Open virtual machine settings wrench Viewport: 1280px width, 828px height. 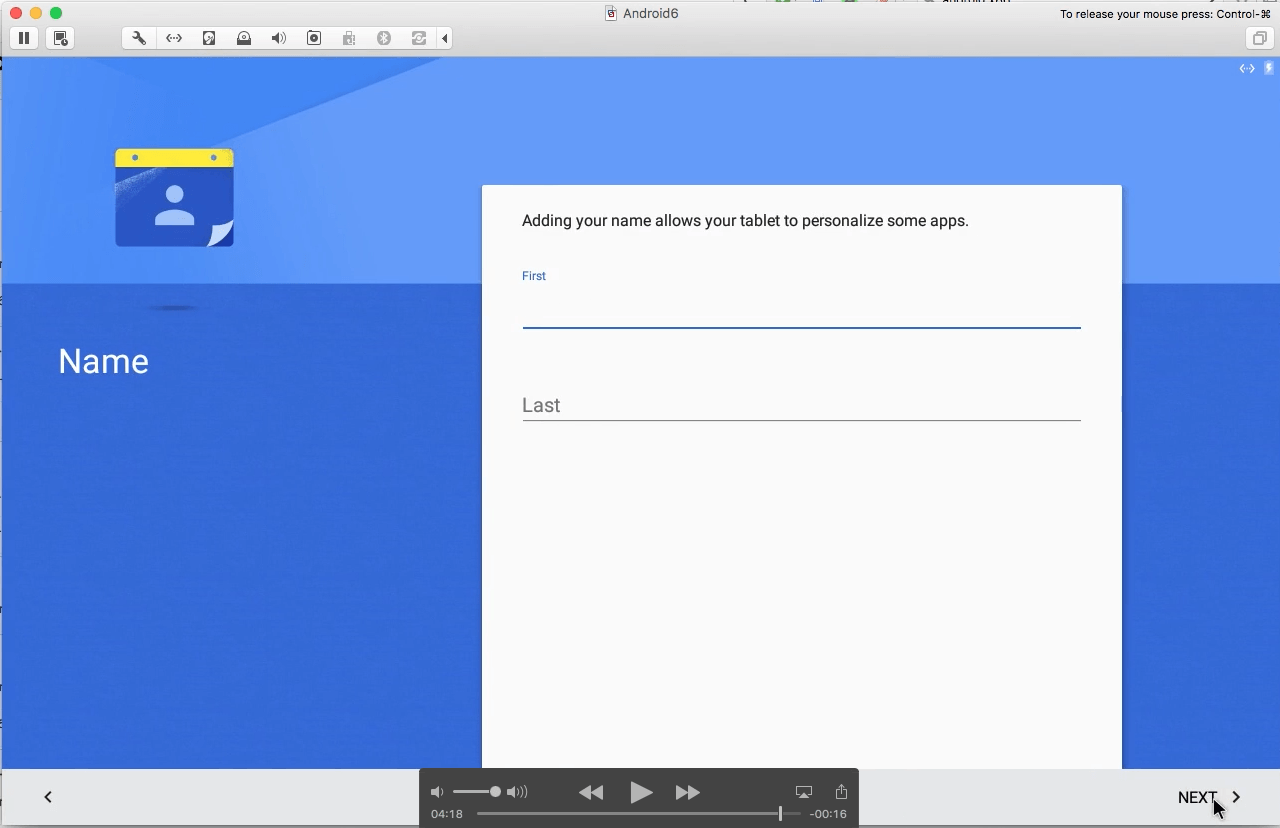pyautogui.click(x=139, y=38)
